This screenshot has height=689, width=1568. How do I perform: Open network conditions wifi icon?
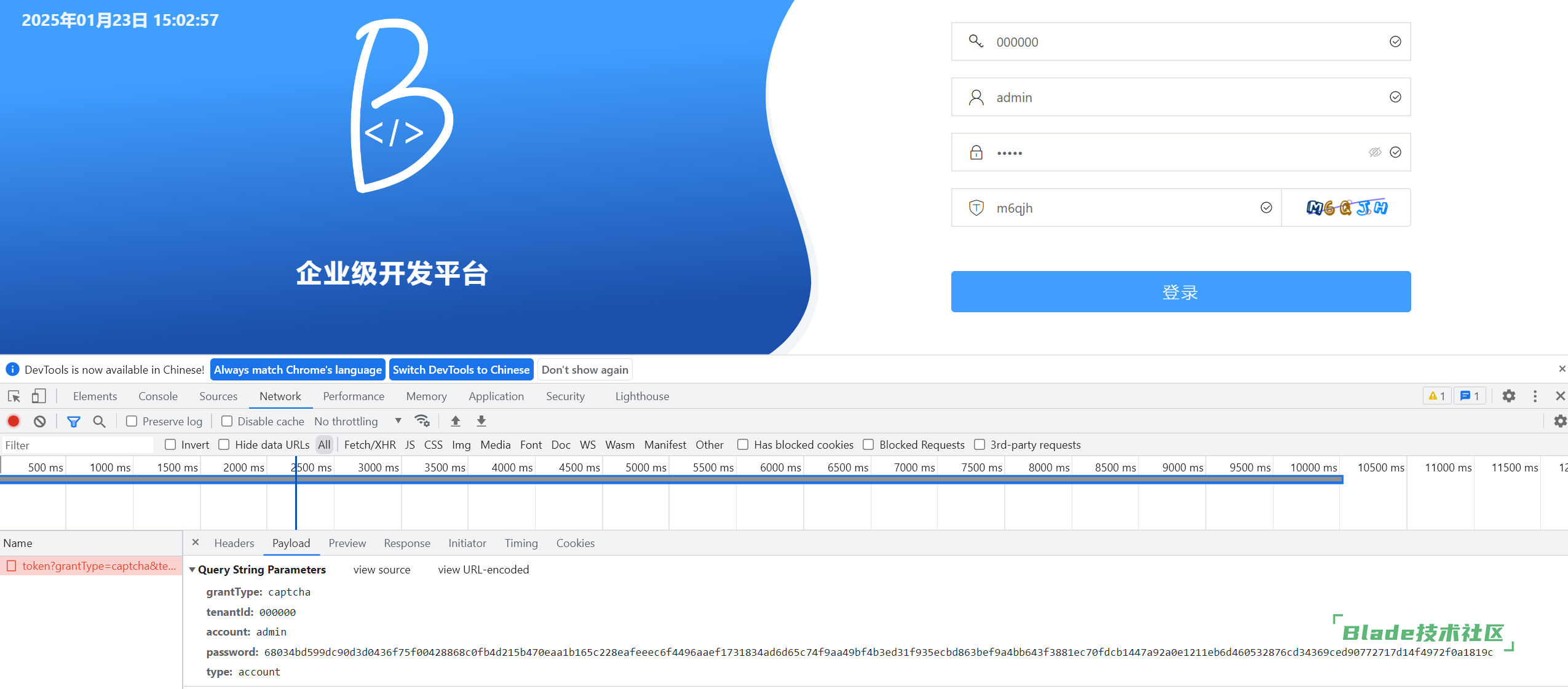click(422, 421)
